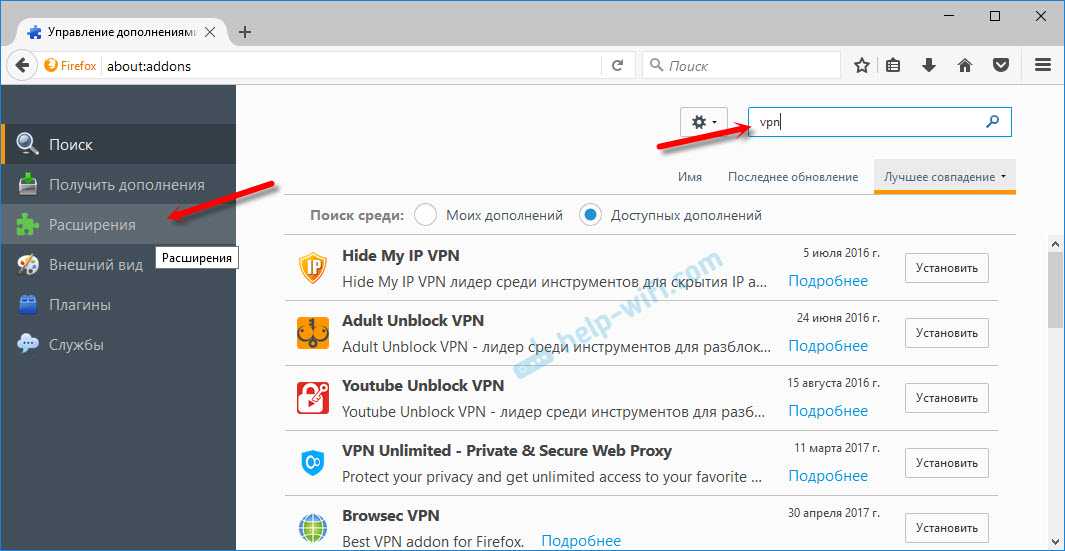
Task: Open the 'Расширения' sidebar section
Action: click(92, 225)
